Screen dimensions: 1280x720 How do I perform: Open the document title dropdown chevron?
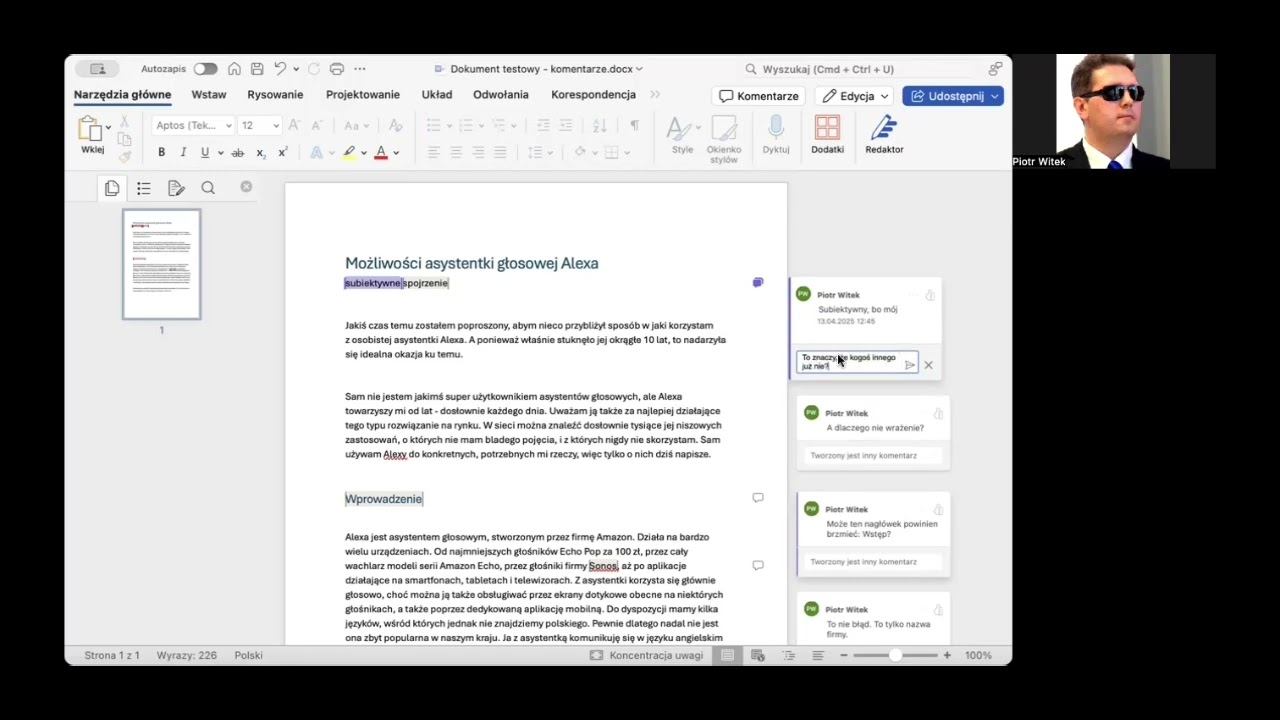(639, 69)
